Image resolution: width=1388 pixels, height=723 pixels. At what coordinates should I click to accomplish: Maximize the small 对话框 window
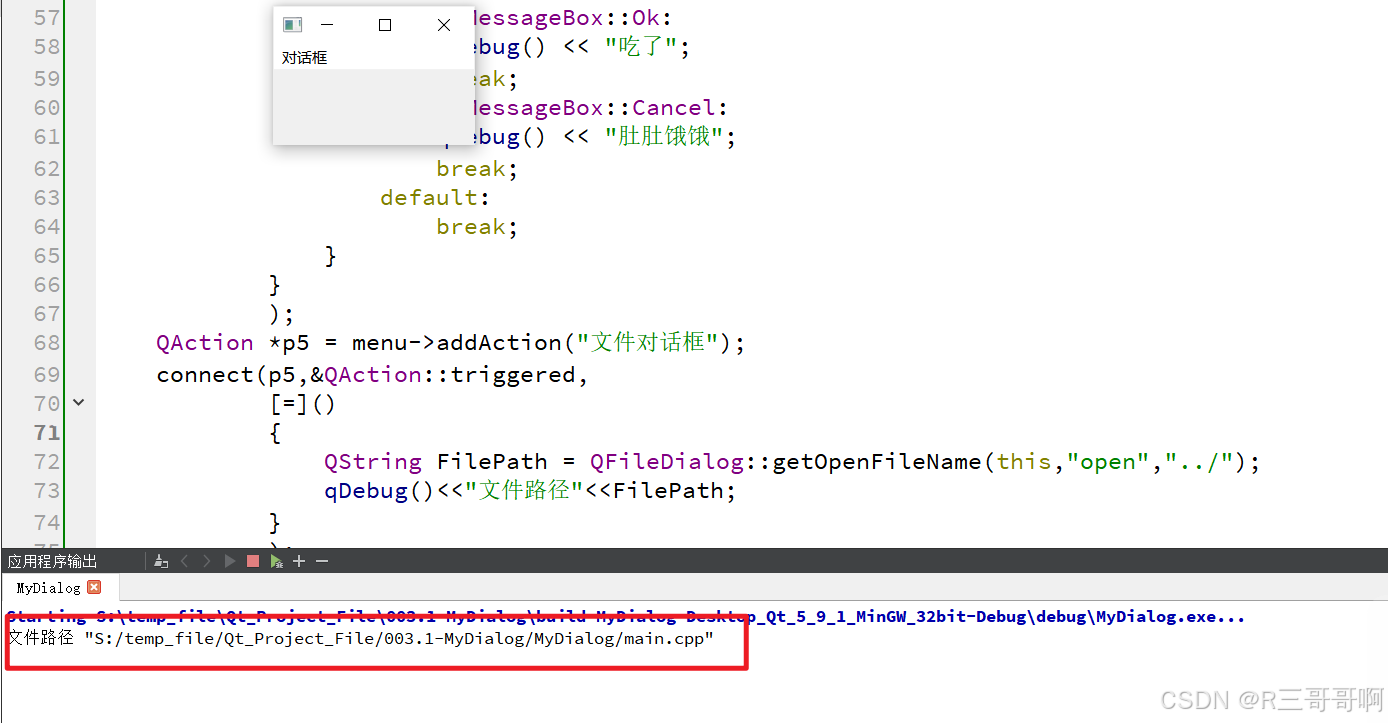pos(385,25)
